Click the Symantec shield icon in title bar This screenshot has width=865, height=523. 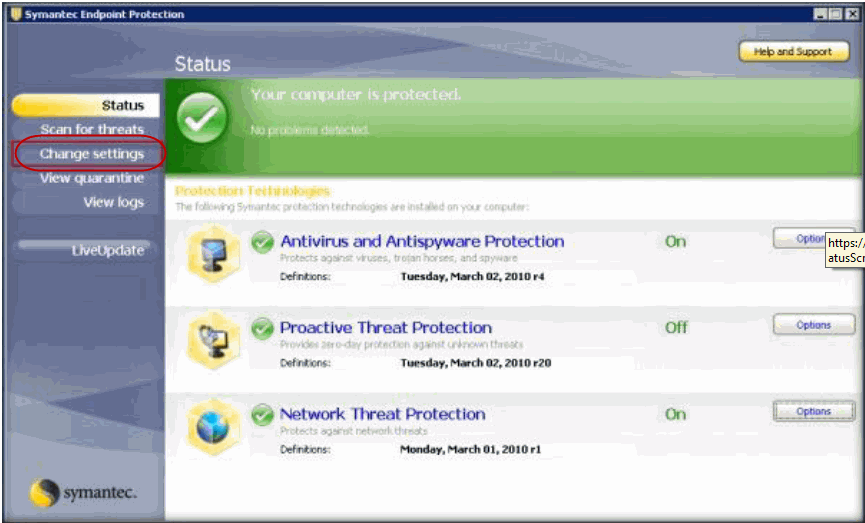[x=15, y=15]
